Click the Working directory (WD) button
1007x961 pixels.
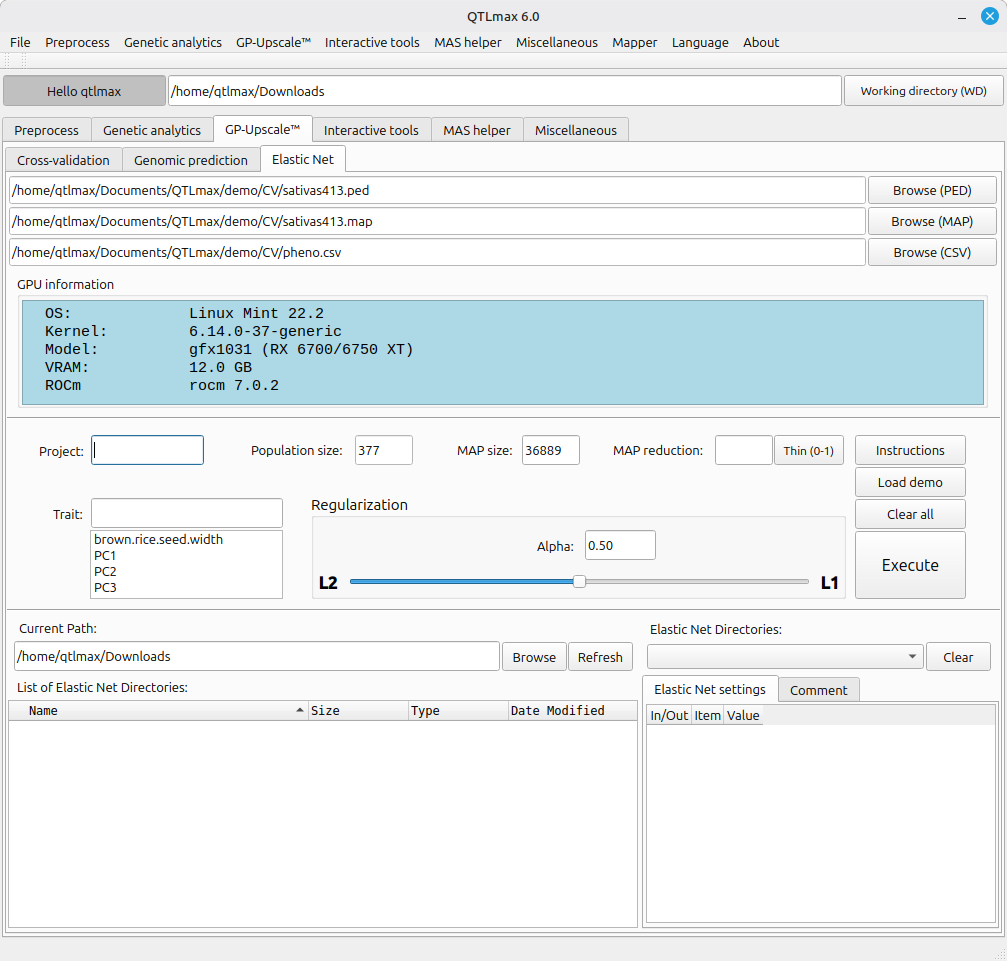[923, 91]
